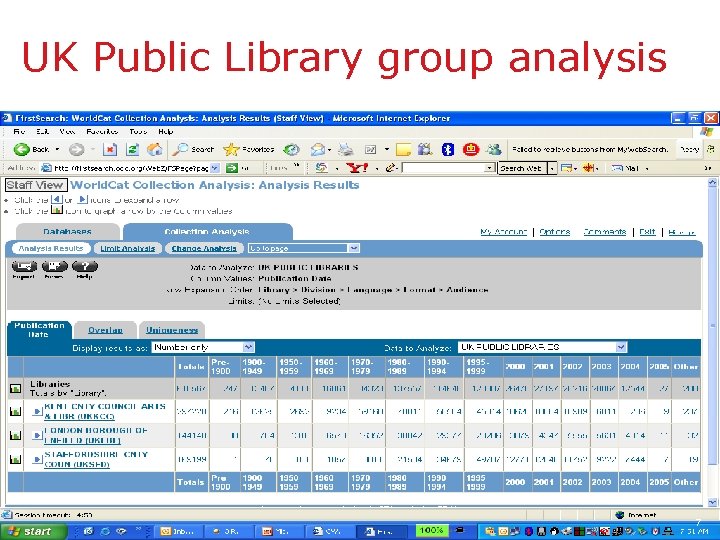This screenshot has width=720, height=540.
Task: Click the question-mark Help icon button
Action: point(85,267)
